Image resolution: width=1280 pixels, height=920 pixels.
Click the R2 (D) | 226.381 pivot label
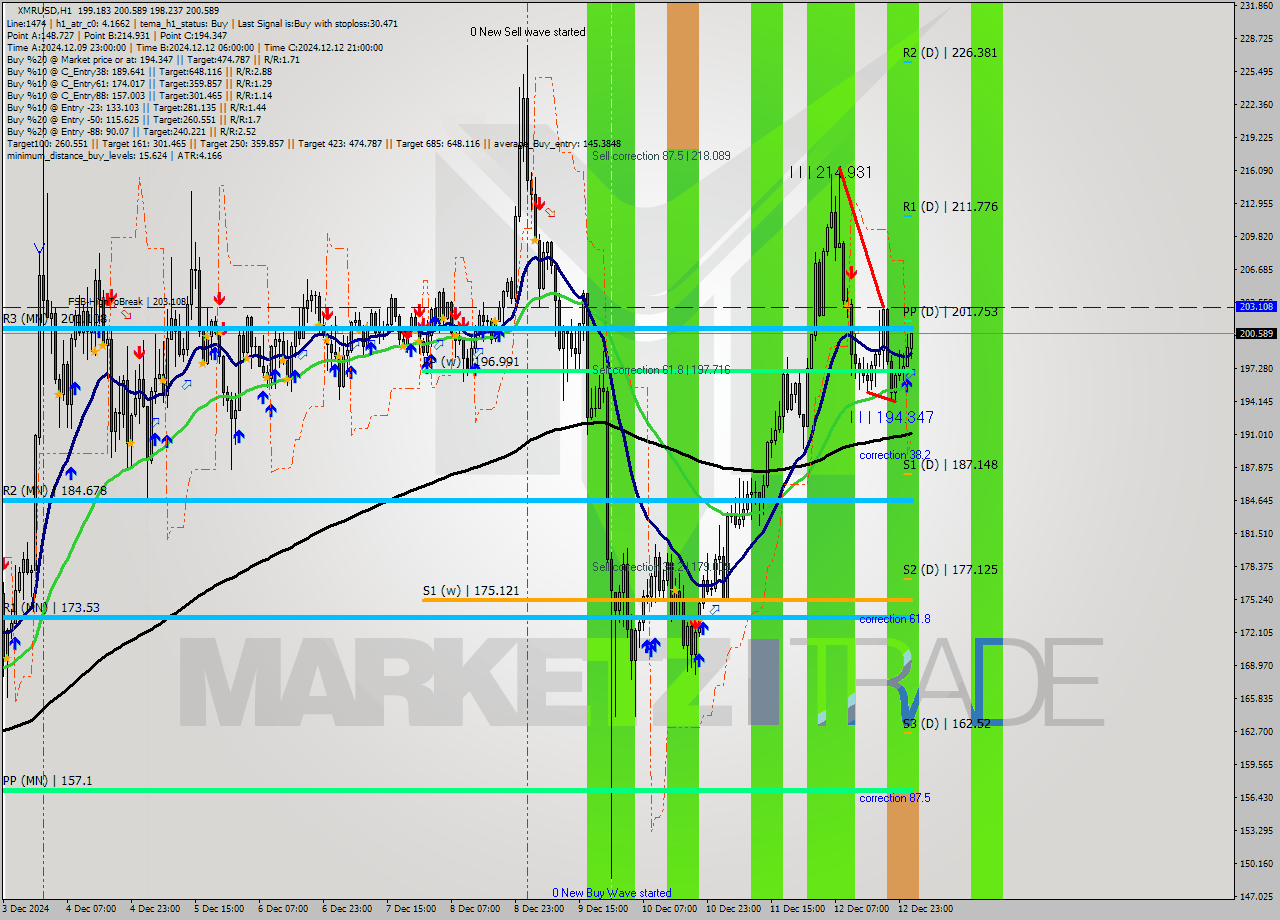950,53
